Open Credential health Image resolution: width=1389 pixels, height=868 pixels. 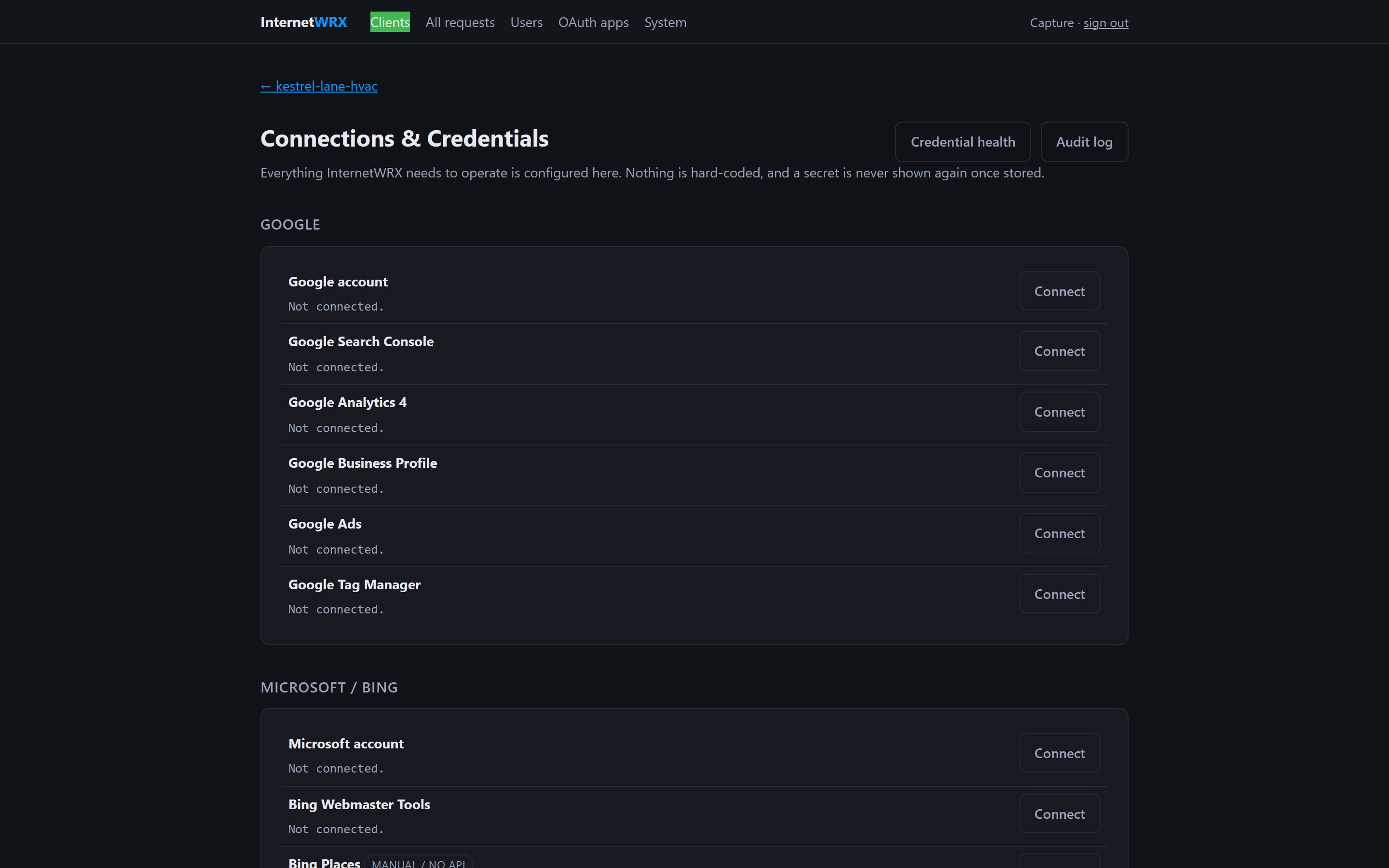[x=963, y=142]
